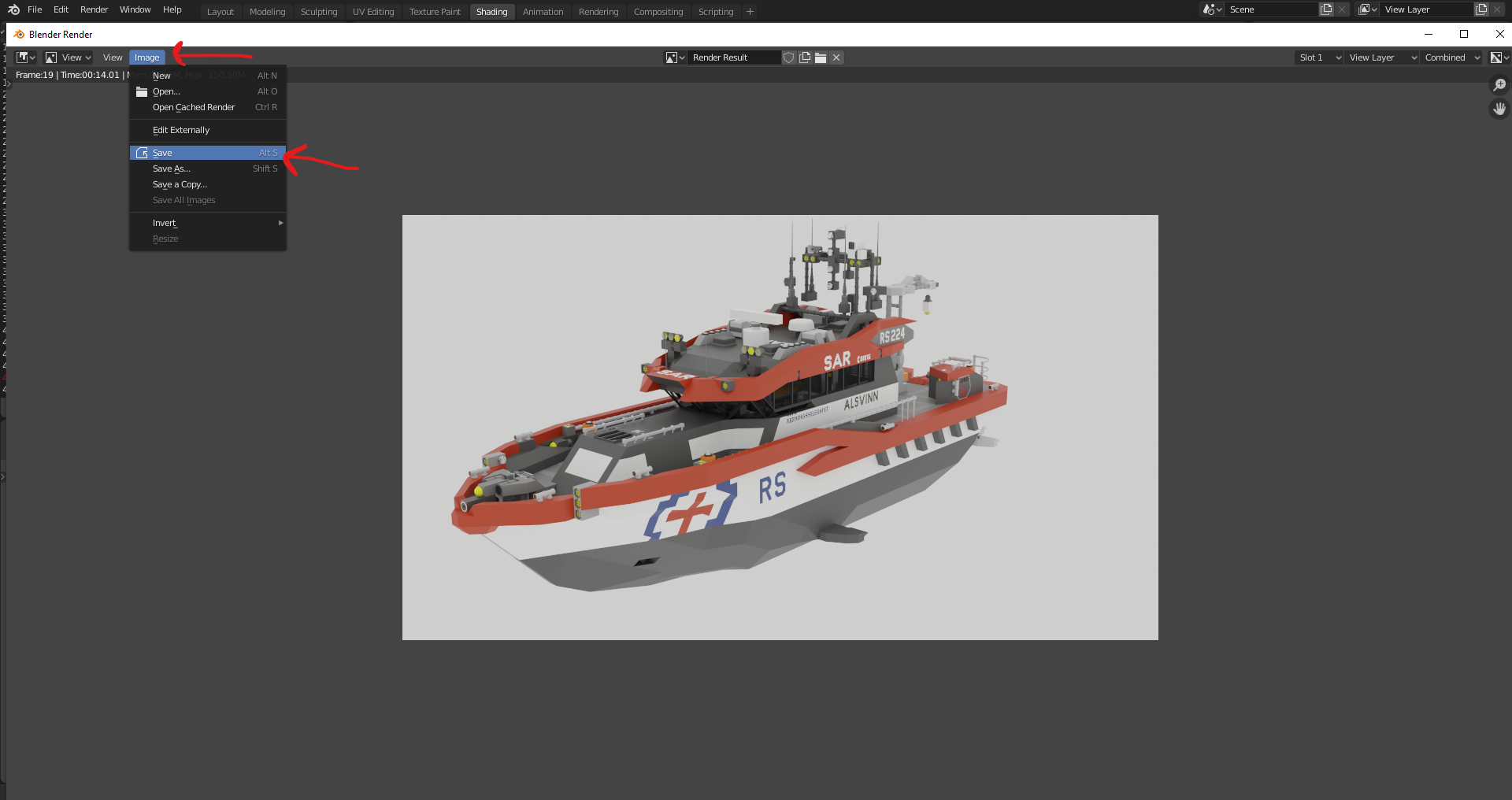This screenshot has height=800, width=1512.
Task: Open the editor type selector in the render window
Action: pos(26,57)
